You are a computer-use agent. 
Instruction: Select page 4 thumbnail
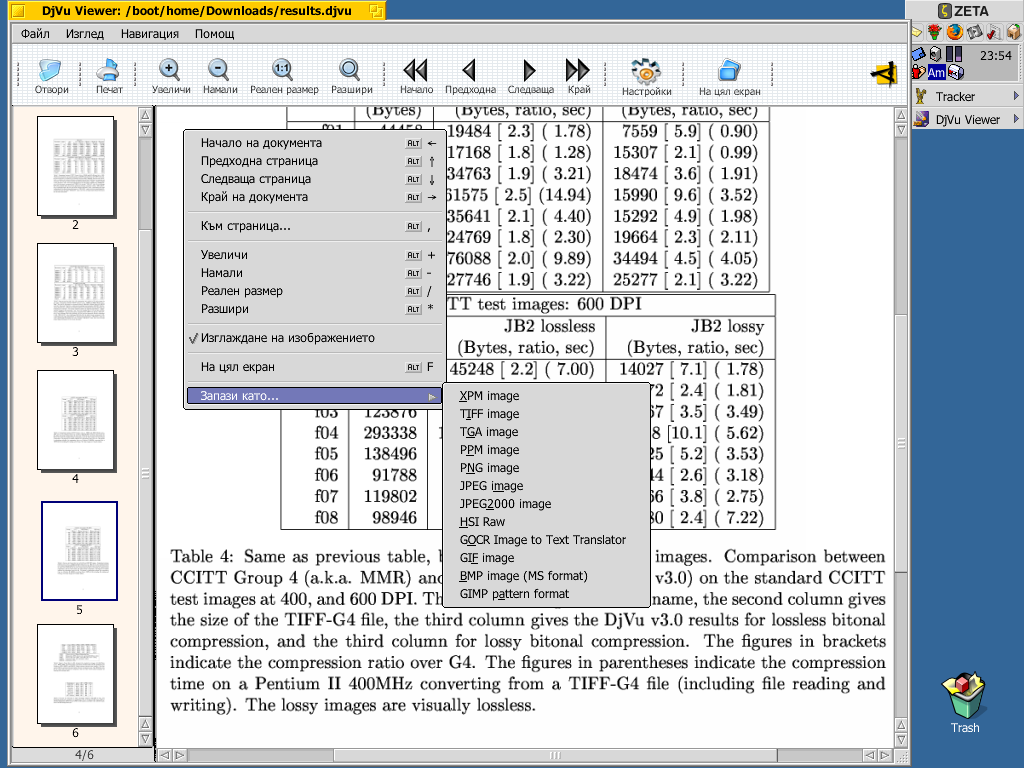[x=76, y=420]
